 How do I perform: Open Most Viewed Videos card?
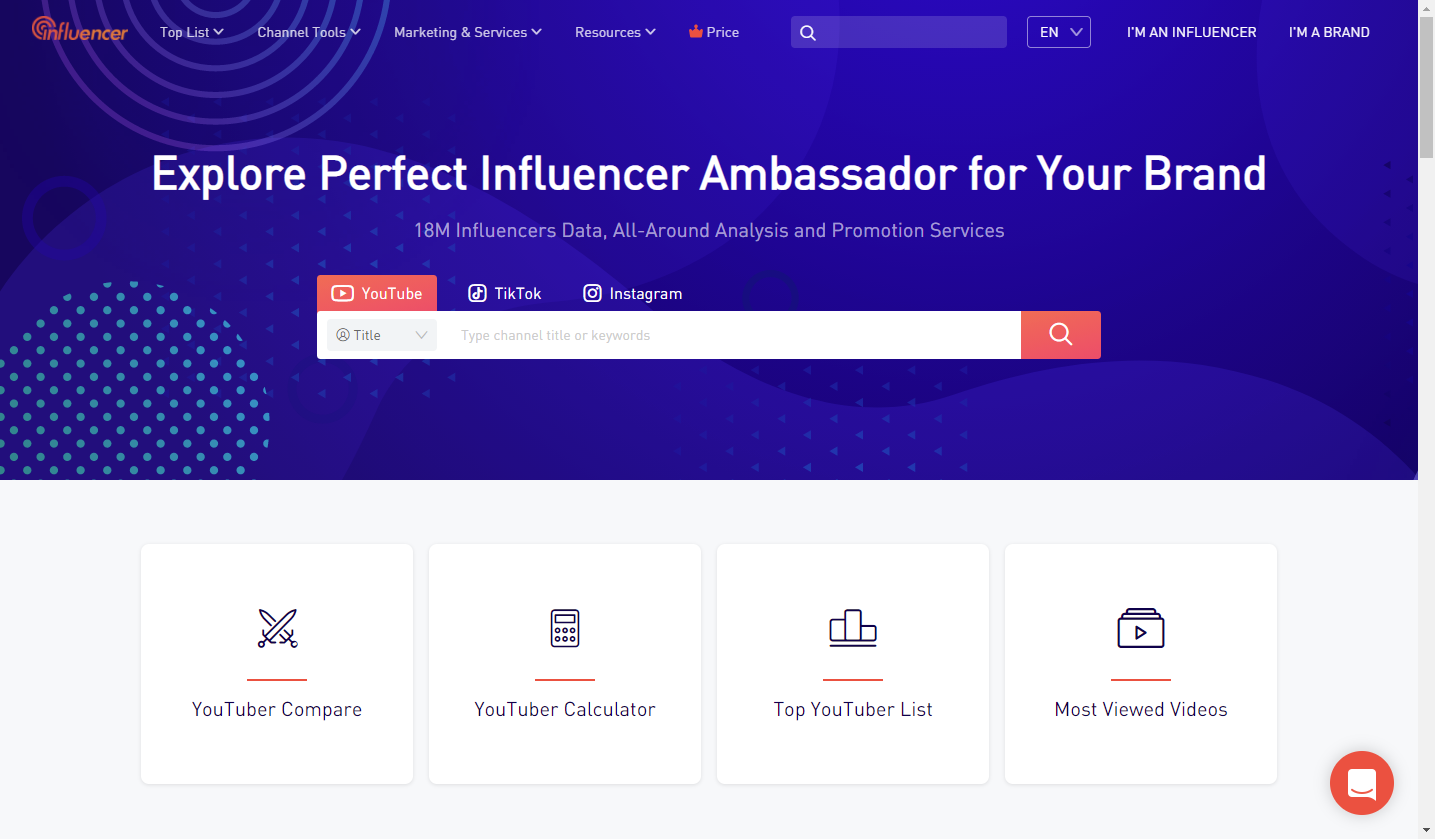tap(1141, 664)
